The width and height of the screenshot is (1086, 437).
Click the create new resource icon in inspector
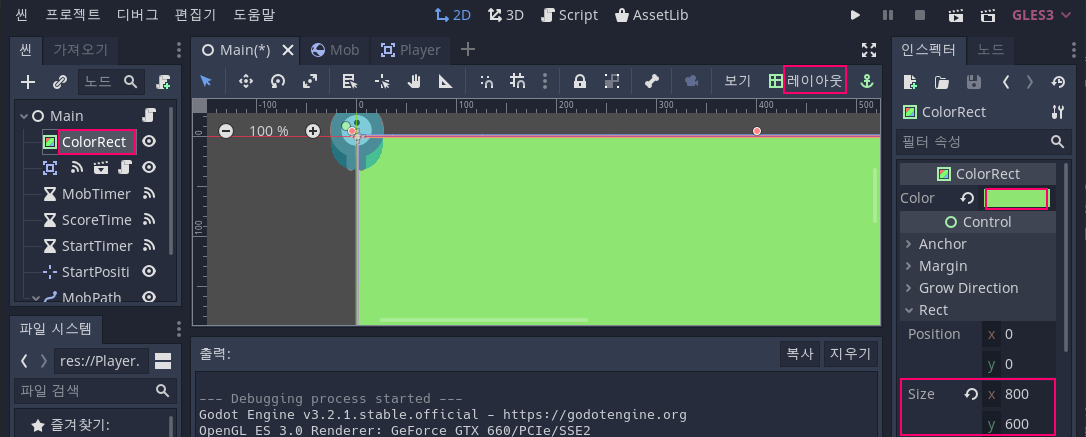click(910, 82)
